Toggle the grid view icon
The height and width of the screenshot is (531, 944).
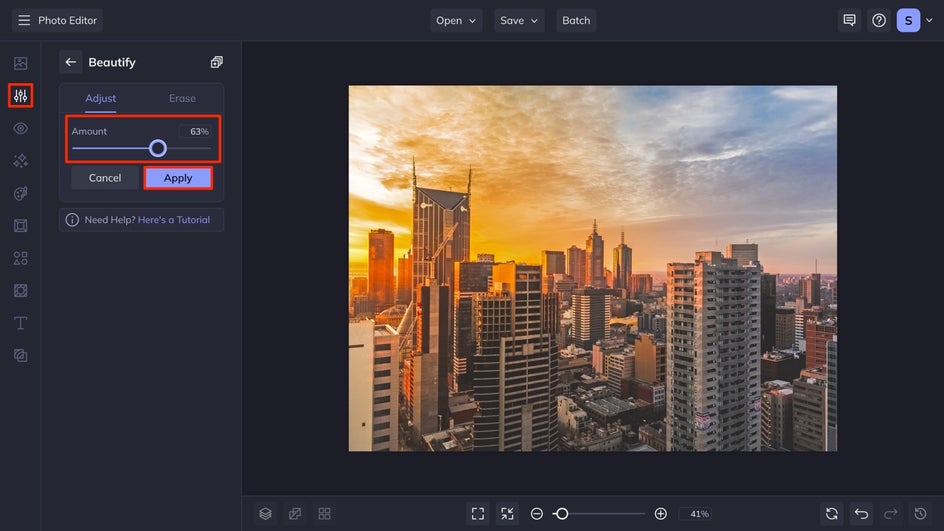pyautogui.click(x=324, y=514)
